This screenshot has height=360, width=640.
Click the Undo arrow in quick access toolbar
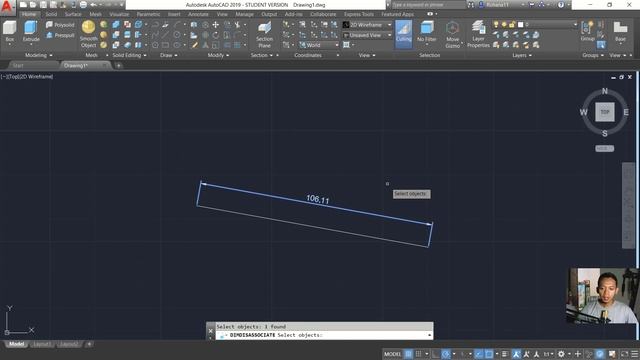coord(93,5)
